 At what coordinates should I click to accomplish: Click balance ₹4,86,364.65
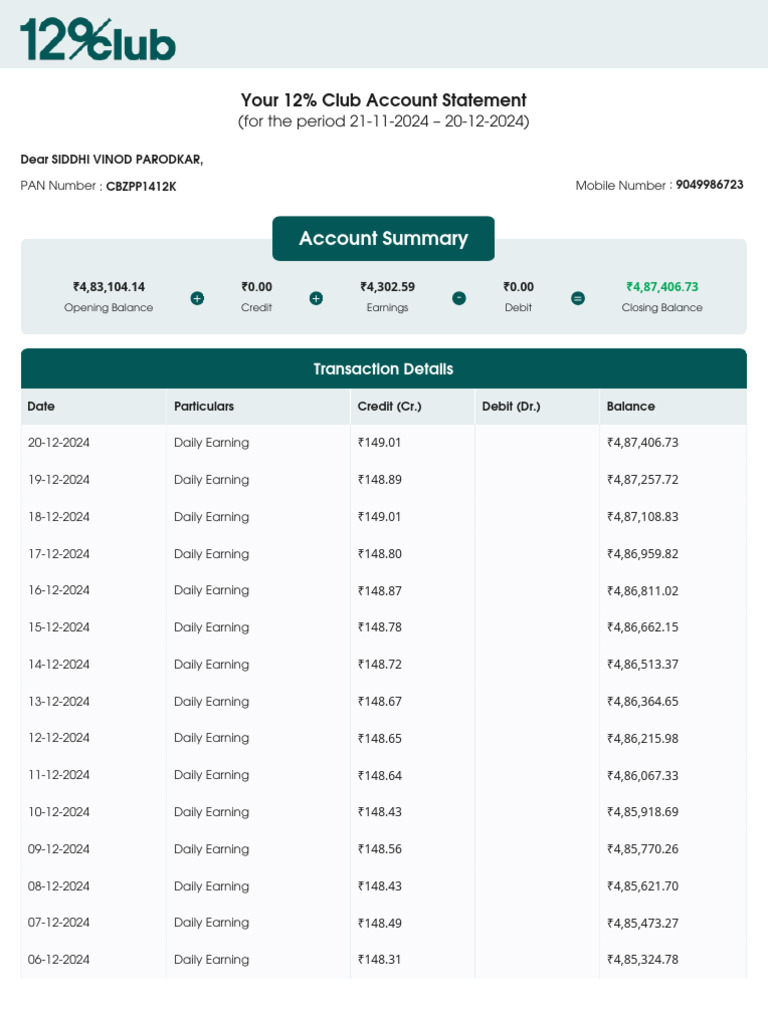[643, 701]
